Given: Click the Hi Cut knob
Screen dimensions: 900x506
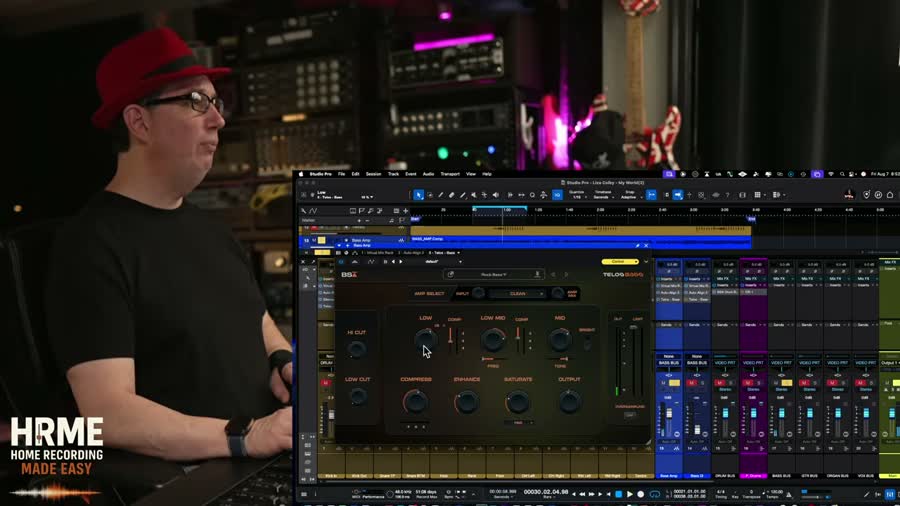Looking at the screenshot, I should 356,348.
